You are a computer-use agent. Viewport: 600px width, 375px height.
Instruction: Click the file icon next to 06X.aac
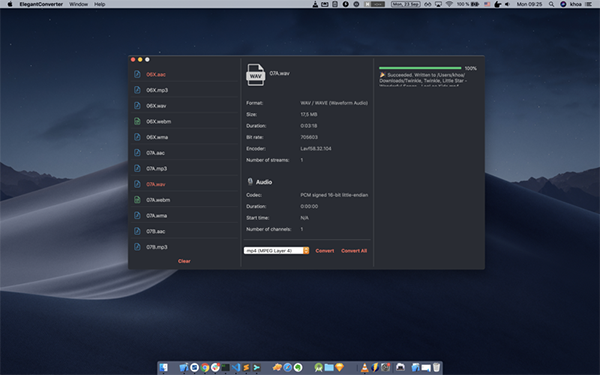tap(137, 74)
